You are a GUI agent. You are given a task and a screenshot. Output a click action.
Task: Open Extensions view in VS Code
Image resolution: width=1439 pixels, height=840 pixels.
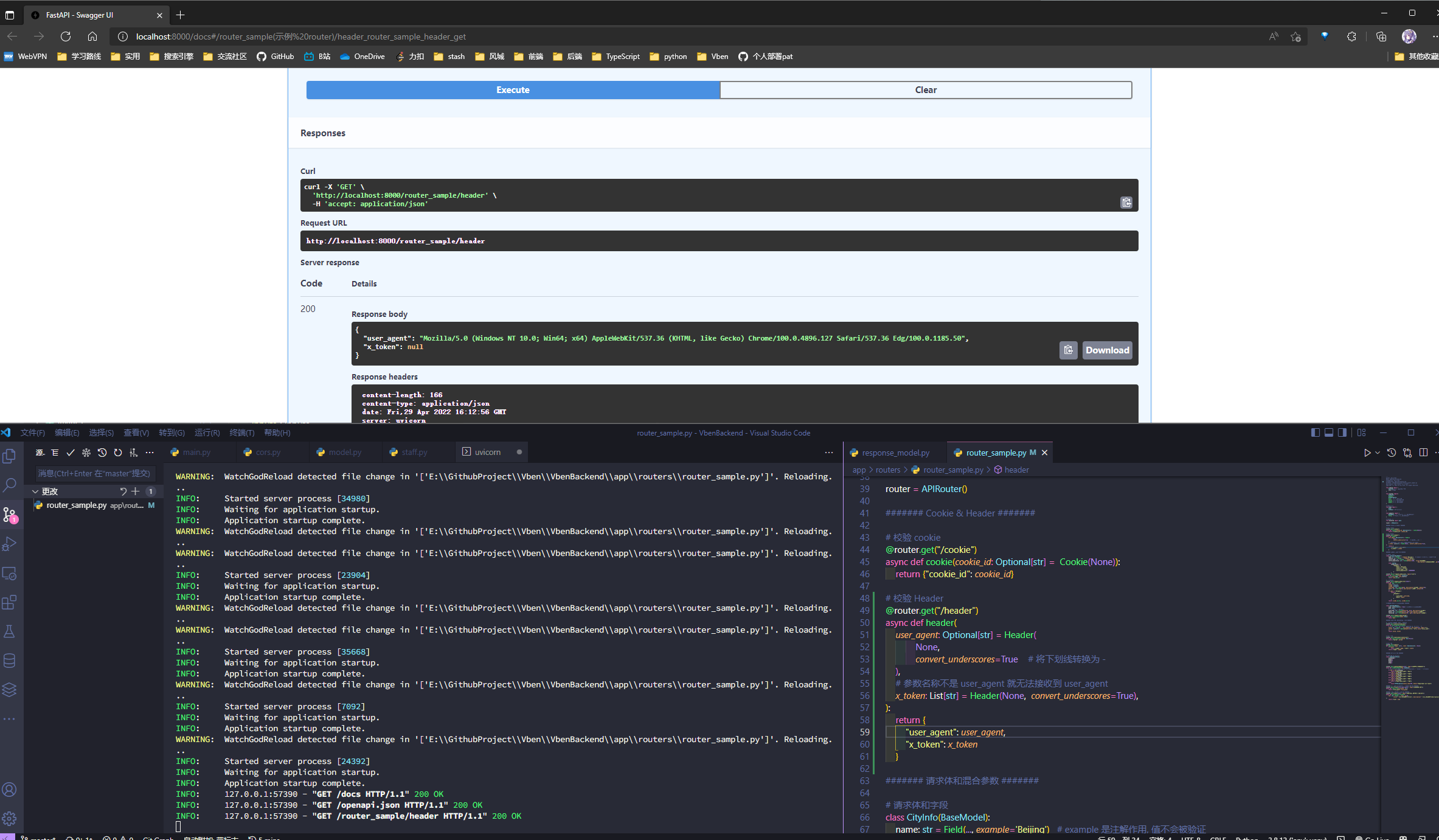point(10,602)
